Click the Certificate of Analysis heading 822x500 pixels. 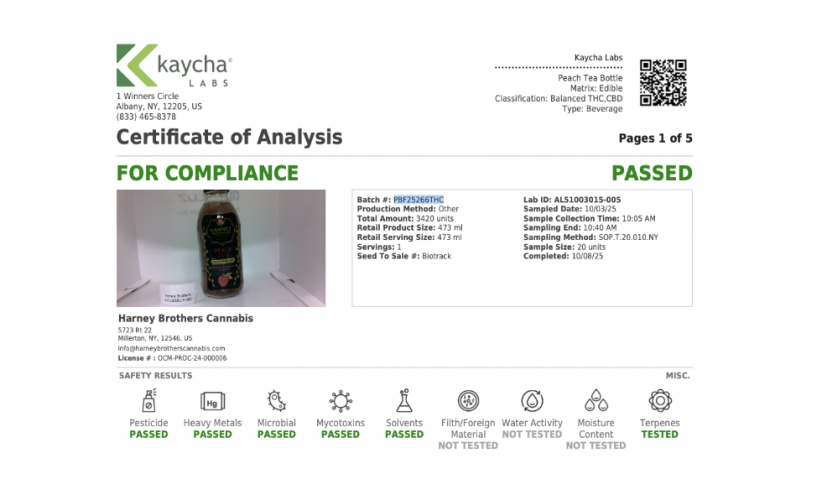point(229,138)
